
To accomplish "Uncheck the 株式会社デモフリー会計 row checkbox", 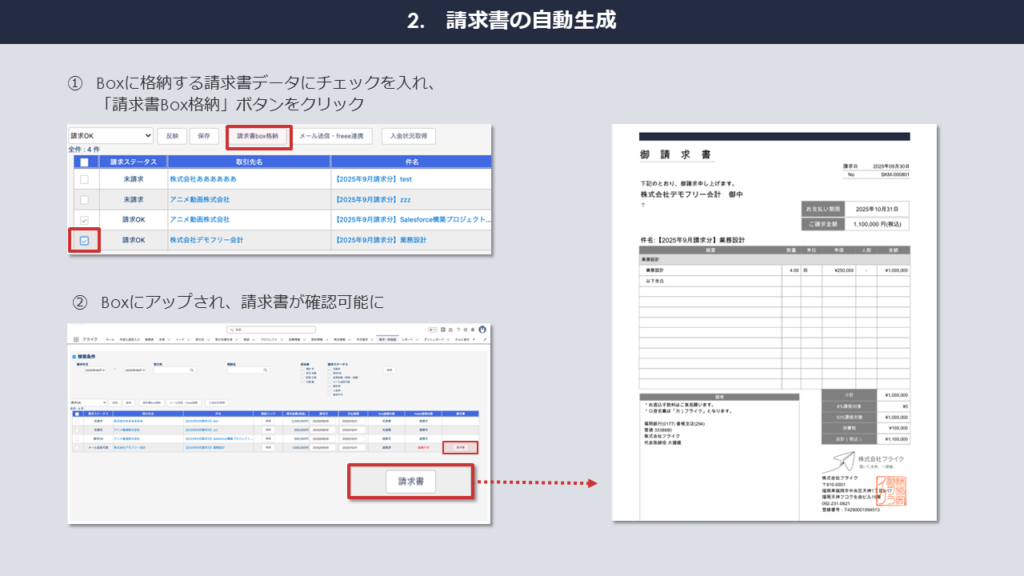I will click(84, 241).
